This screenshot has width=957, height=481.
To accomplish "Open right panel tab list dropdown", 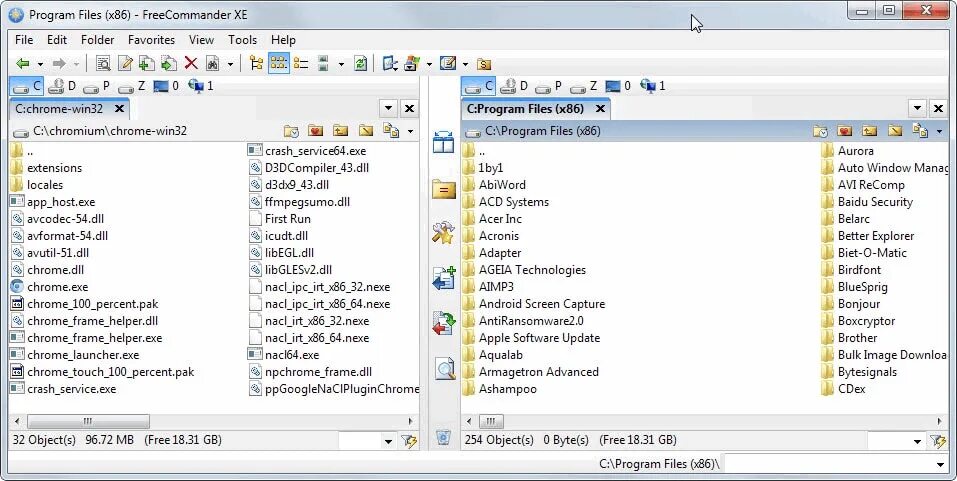I will click(917, 109).
